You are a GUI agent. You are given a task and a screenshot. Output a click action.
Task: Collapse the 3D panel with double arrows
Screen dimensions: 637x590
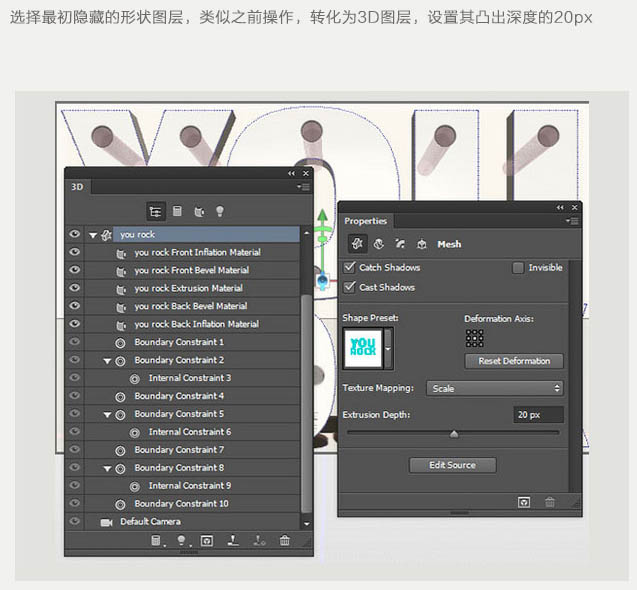pos(291,174)
